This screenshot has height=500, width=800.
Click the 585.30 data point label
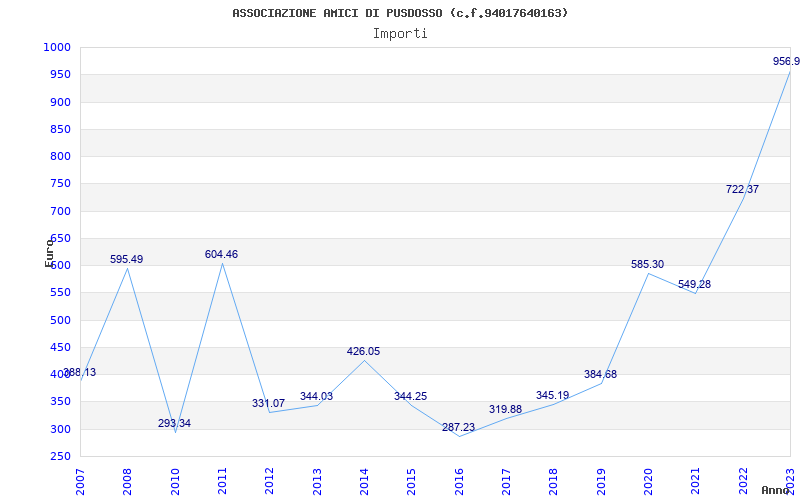(647, 265)
